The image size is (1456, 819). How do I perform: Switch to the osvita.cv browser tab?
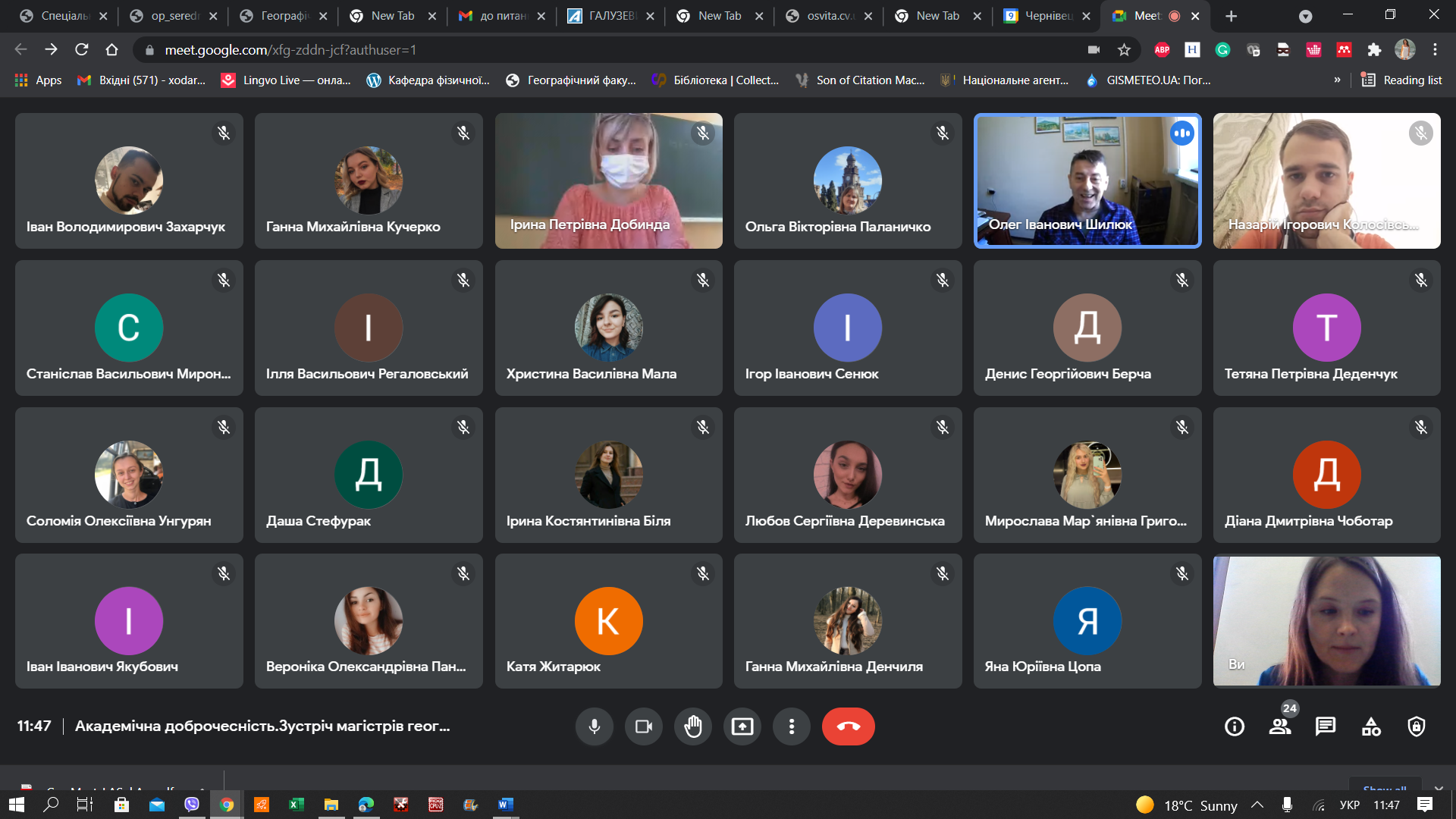830,16
